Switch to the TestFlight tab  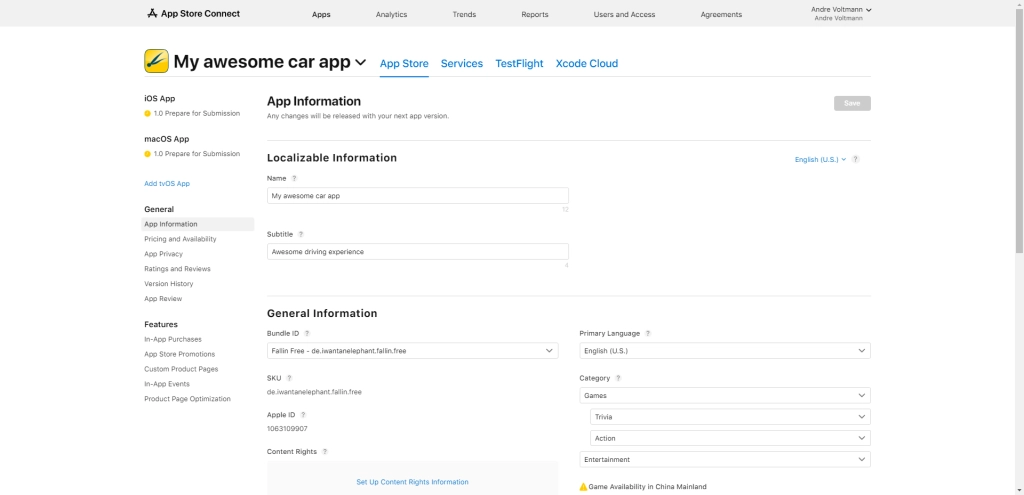click(519, 63)
